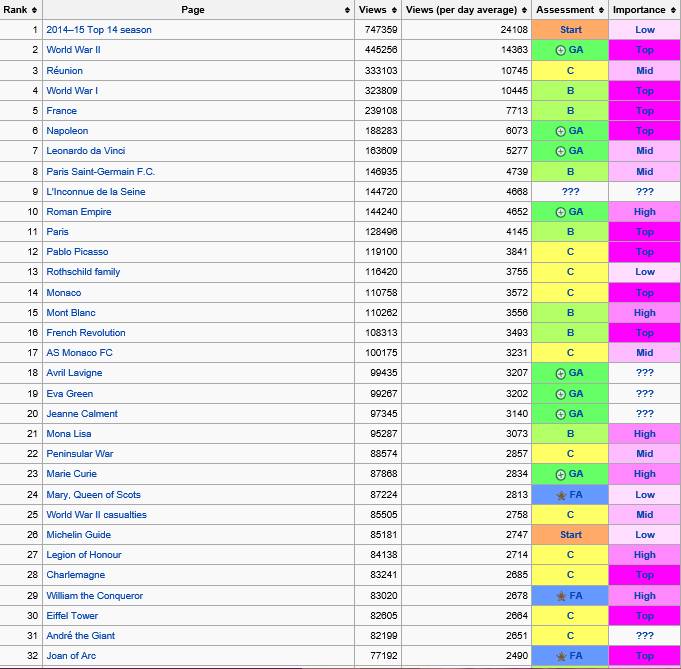Viewport: 681px width, 669px height.
Task: Open André the Giant article
Action: pyautogui.click(x=81, y=636)
